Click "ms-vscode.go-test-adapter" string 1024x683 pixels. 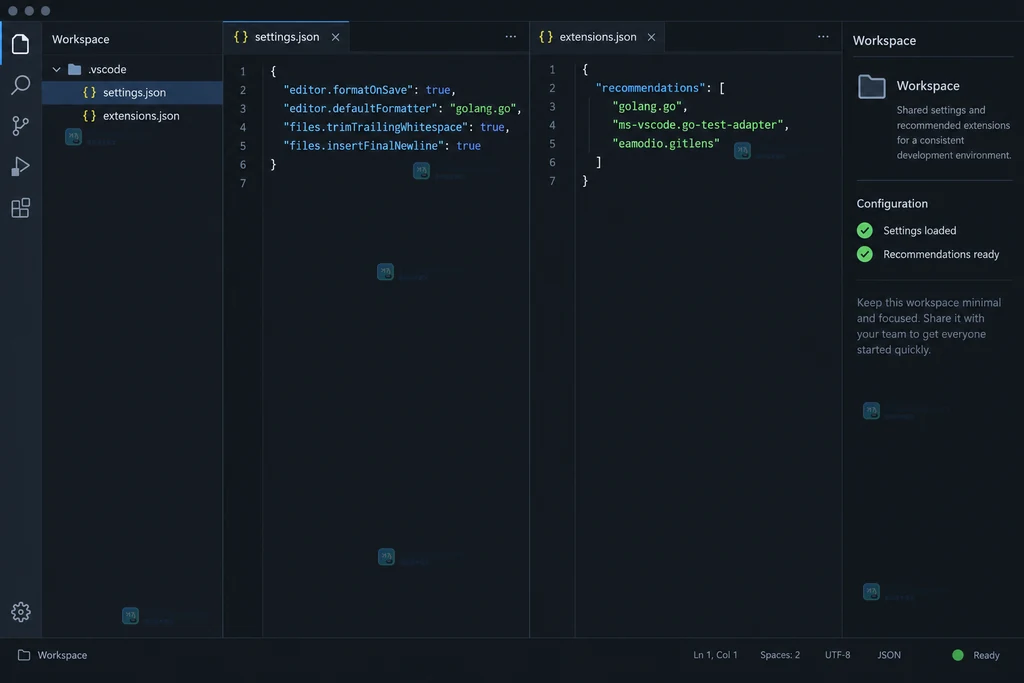(697, 125)
